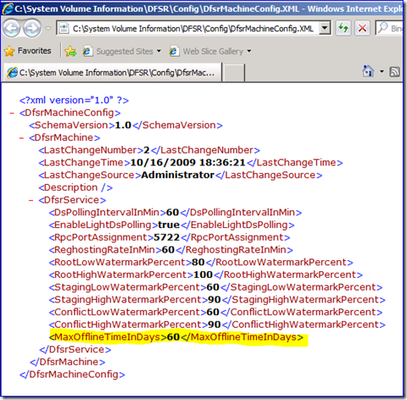Viewport: 407px width, 400px height.
Task: Collapse the DfsrMachineConfig XML node
Action: (12, 113)
